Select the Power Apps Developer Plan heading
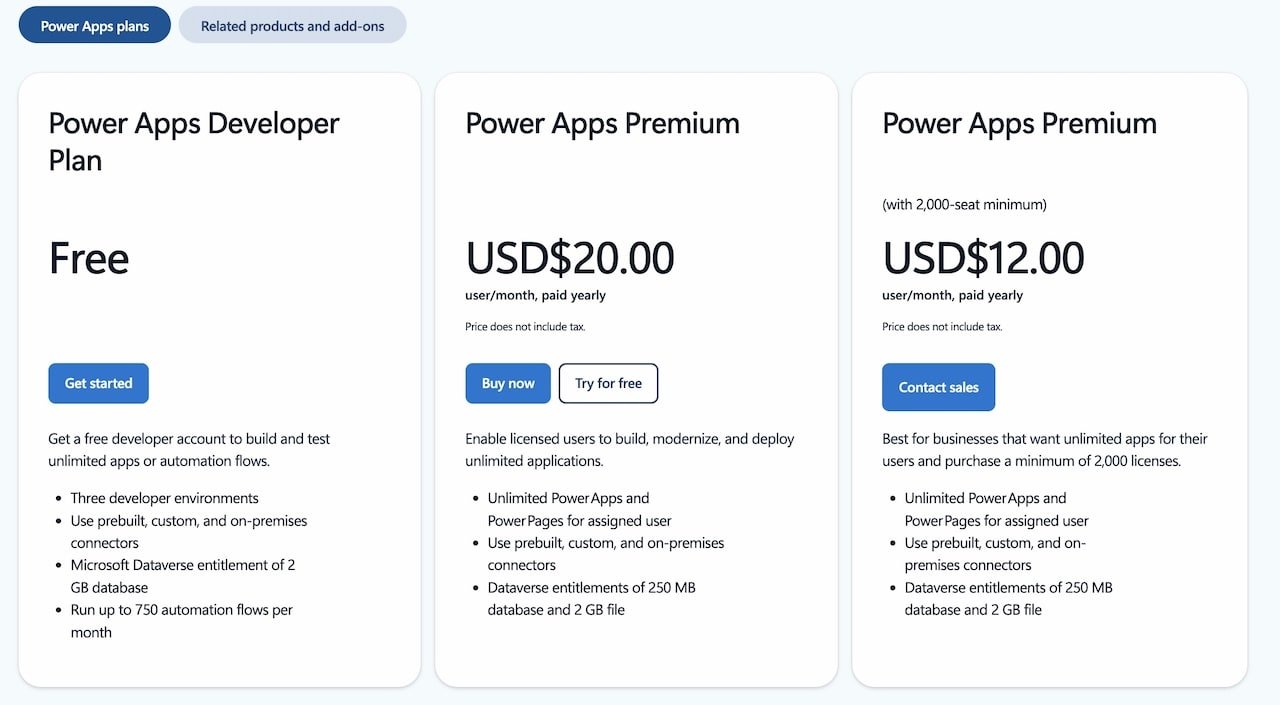The width and height of the screenshot is (1280, 705). coord(193,141)
